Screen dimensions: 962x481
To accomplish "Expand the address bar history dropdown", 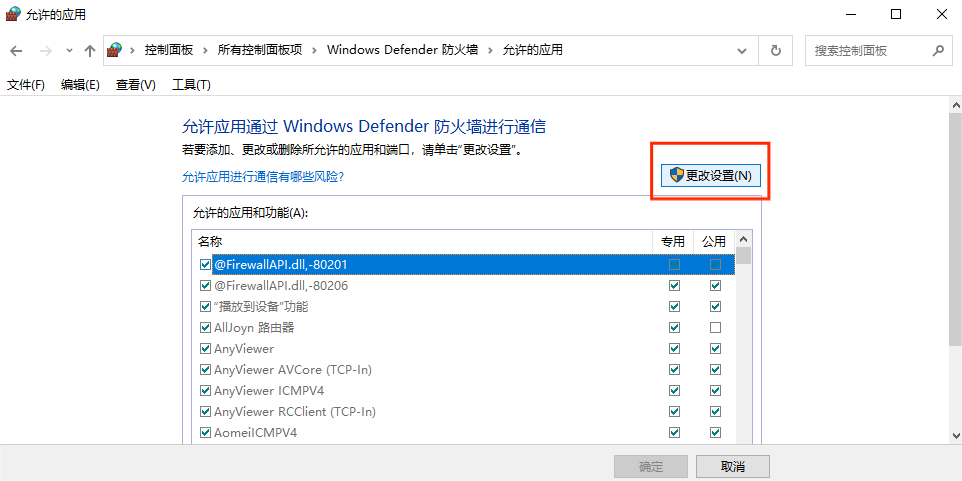I will click(x=742, y=50).
